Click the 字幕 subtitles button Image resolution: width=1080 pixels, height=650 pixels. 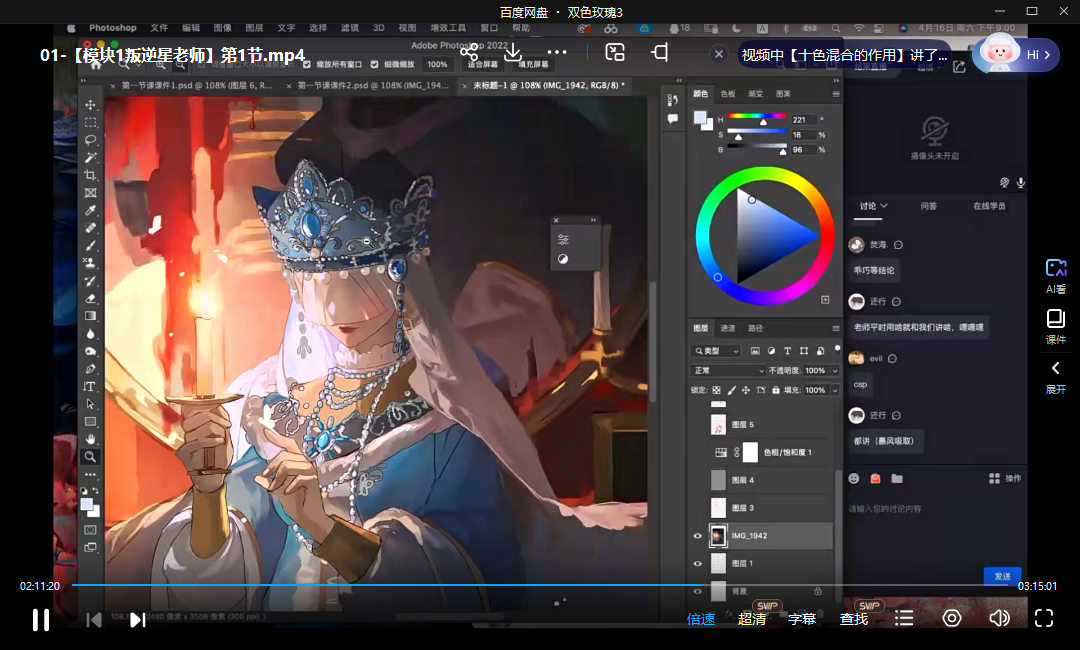tap(802, 619)
